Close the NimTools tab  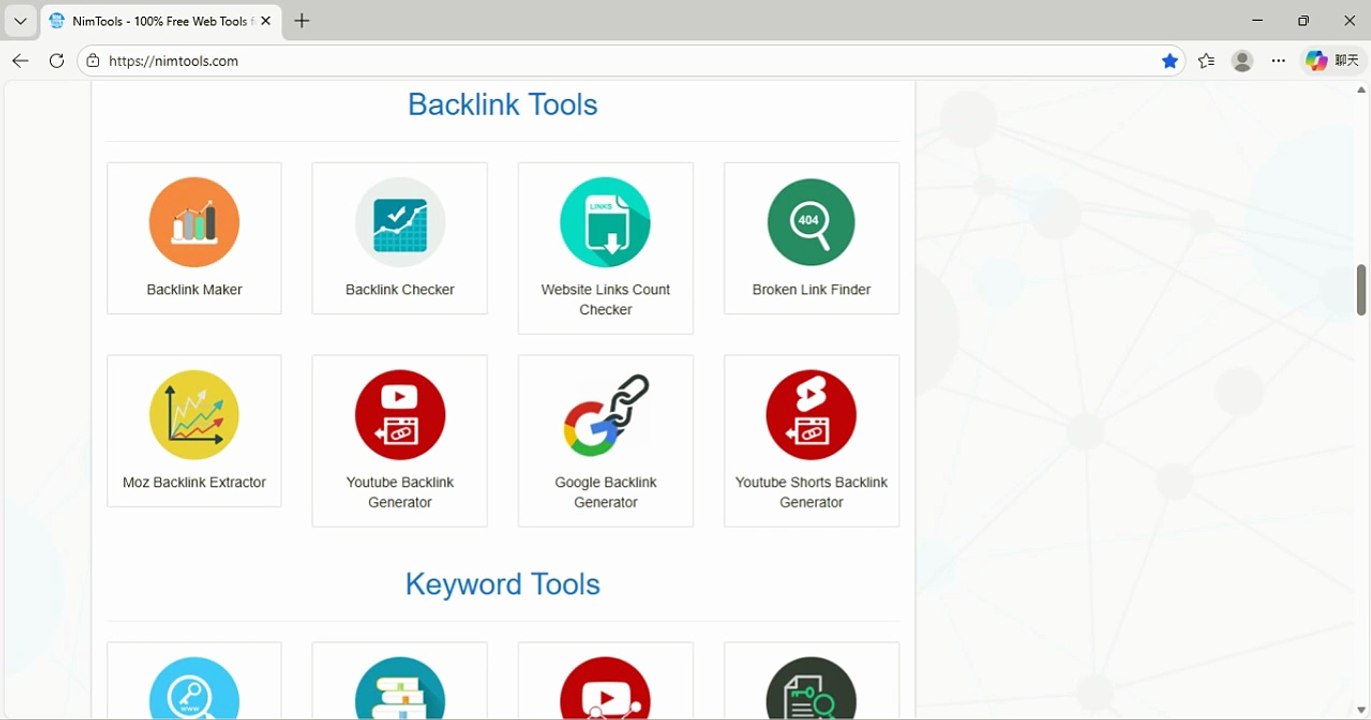click(x=266, y=21)
